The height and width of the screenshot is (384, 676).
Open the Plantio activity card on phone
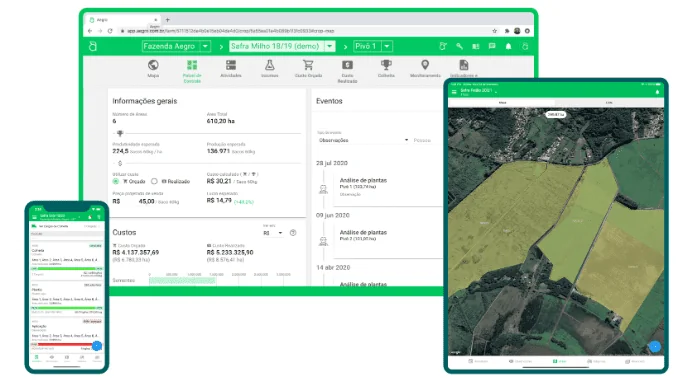[x=66, y=299]
